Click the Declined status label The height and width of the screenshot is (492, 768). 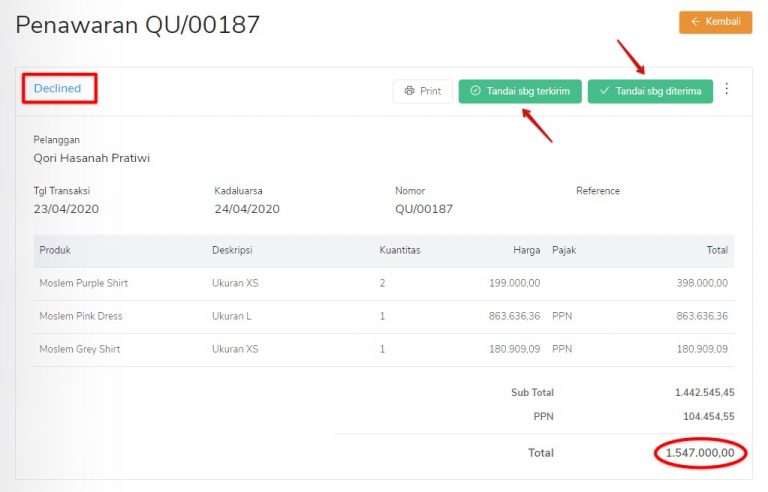click(57, 88)
